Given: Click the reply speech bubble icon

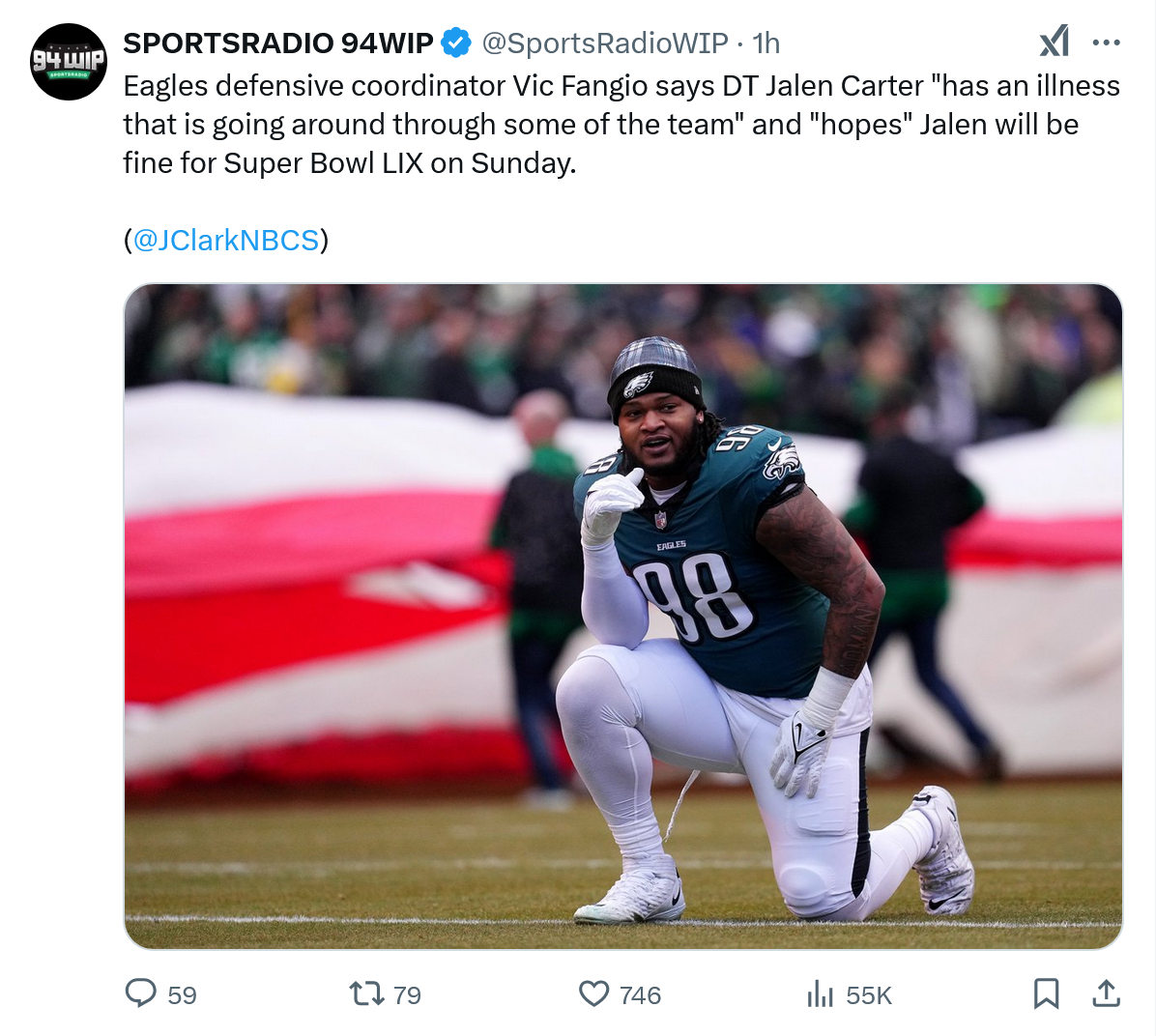Looking at the screenshot, I should tap(140, 994).
